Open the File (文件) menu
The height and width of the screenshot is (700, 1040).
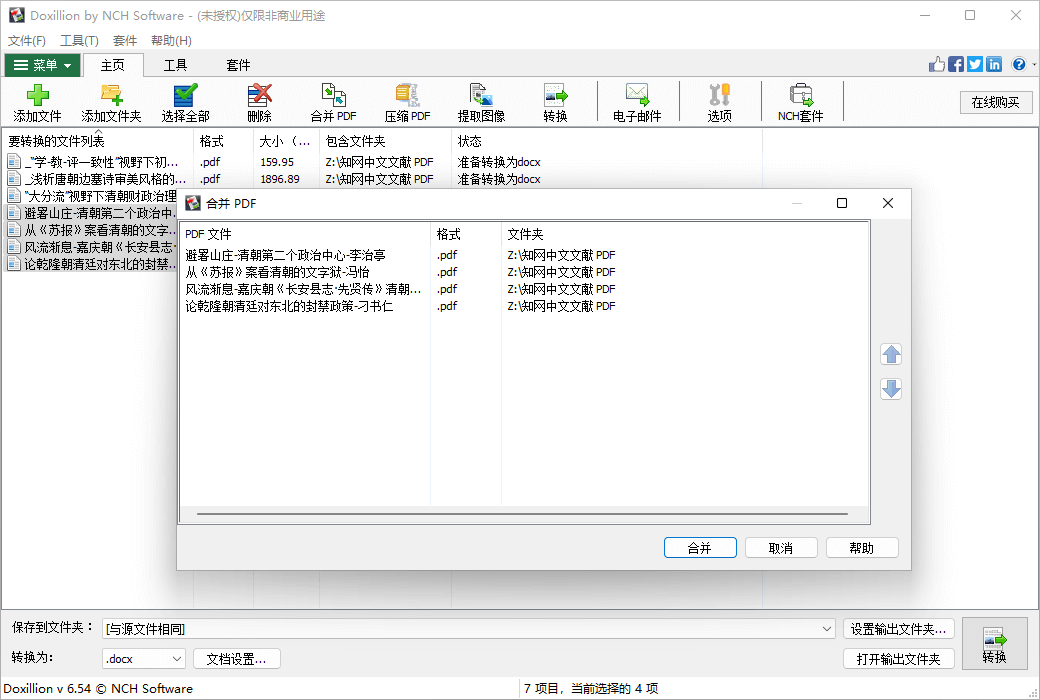point(27,40)
